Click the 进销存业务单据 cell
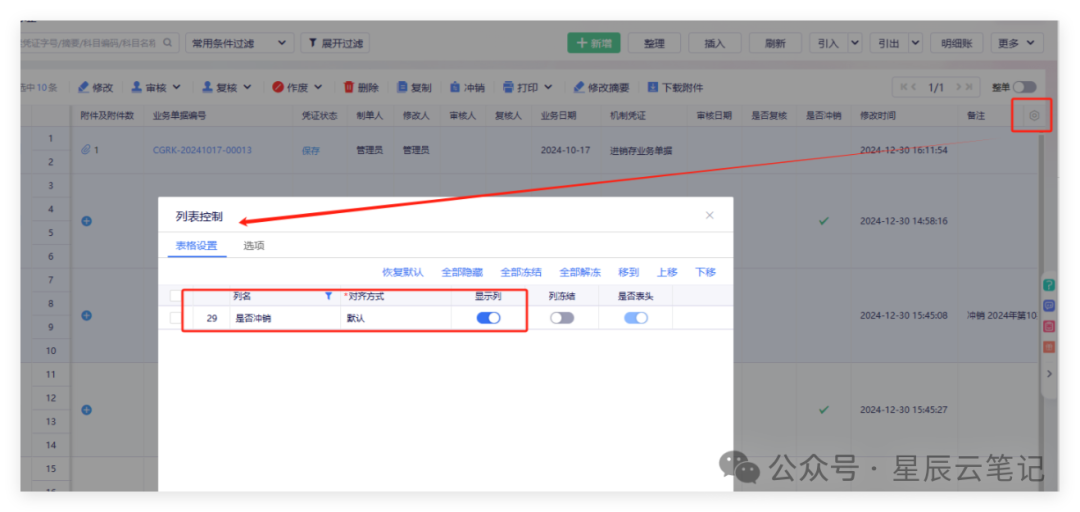 tap(641, 151)
